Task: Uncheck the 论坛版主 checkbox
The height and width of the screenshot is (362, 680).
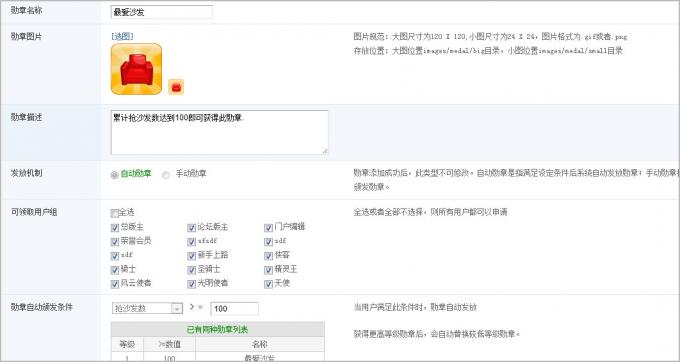Action: (x=191, y=228)
